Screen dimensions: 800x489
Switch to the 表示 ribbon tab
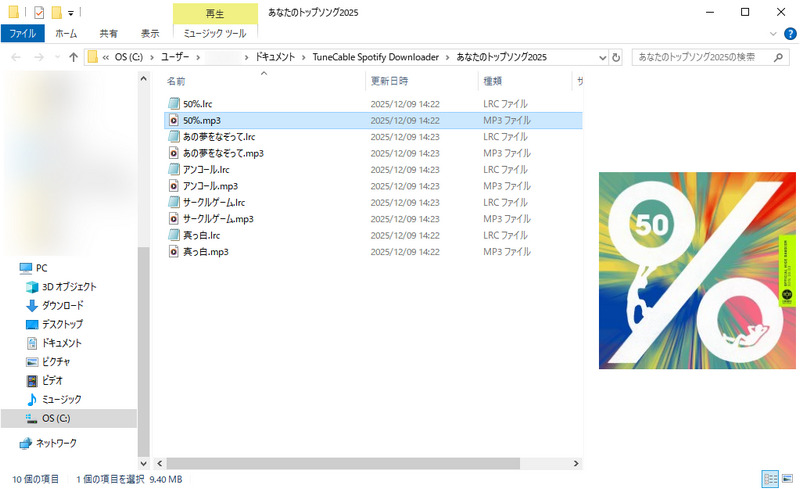150,34
